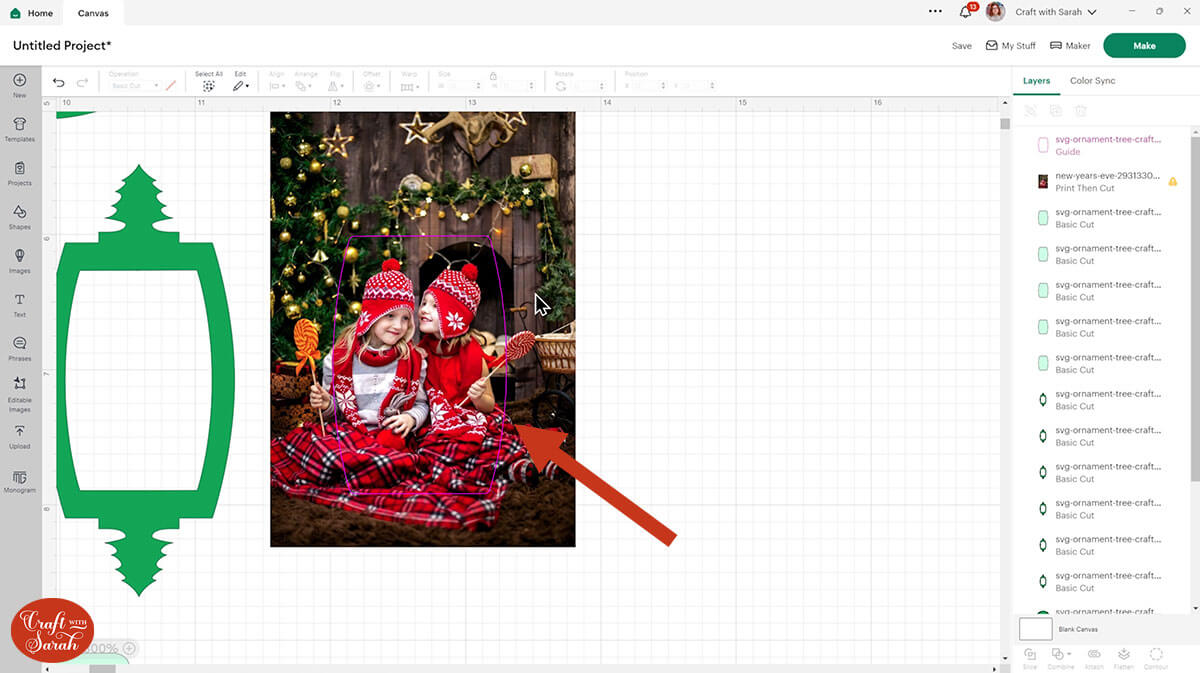Viewport: 1200px width, 673px height.
Task: Redo the last undone action
Action: click(x=82, y=83)
